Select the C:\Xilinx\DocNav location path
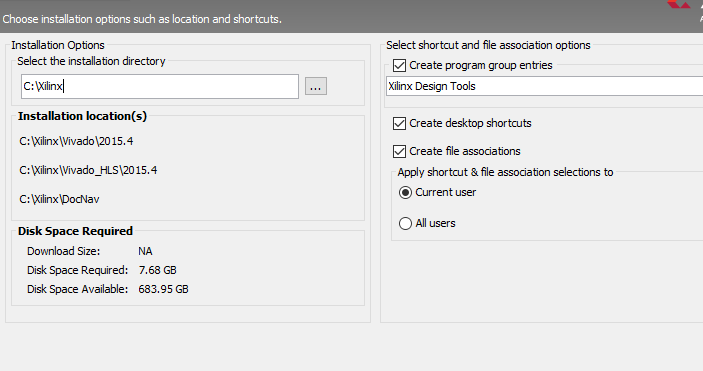 click(x=59, y=199)
